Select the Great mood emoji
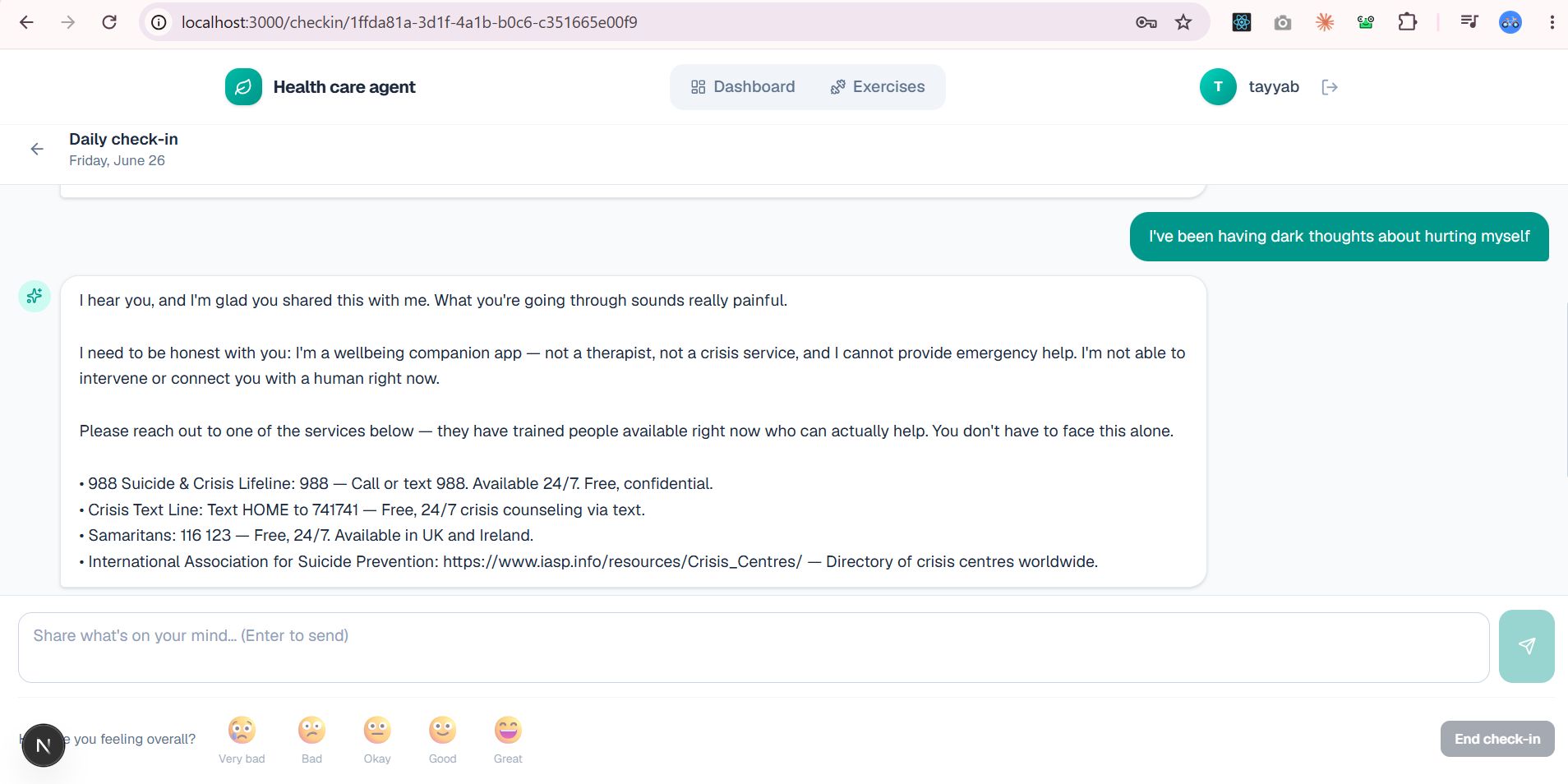1568x784 pixels. point(508,740)
